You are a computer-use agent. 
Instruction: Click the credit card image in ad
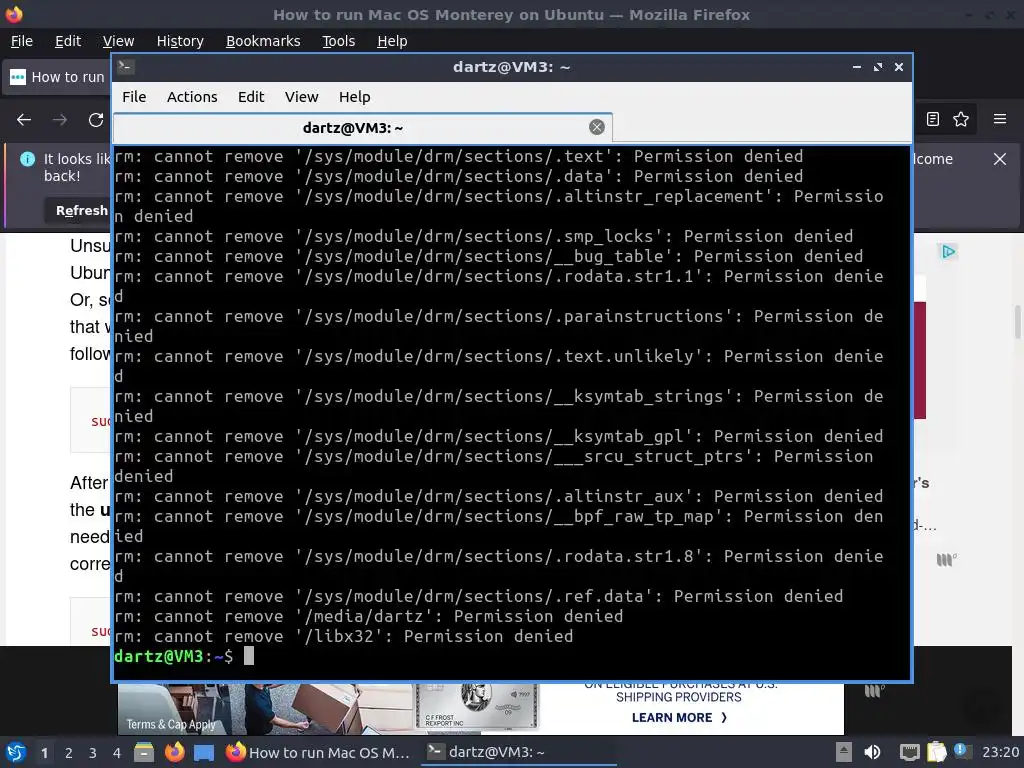tap(477, 707)
